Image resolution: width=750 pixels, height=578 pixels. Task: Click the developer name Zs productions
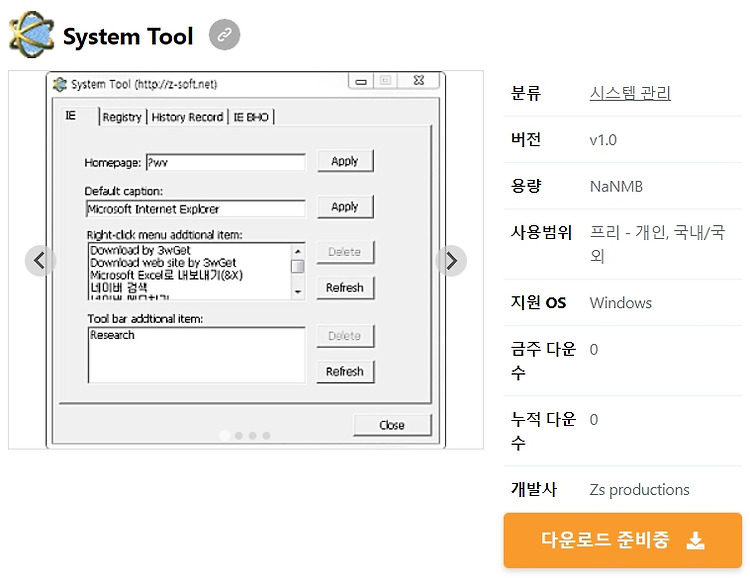pos(640,489)
